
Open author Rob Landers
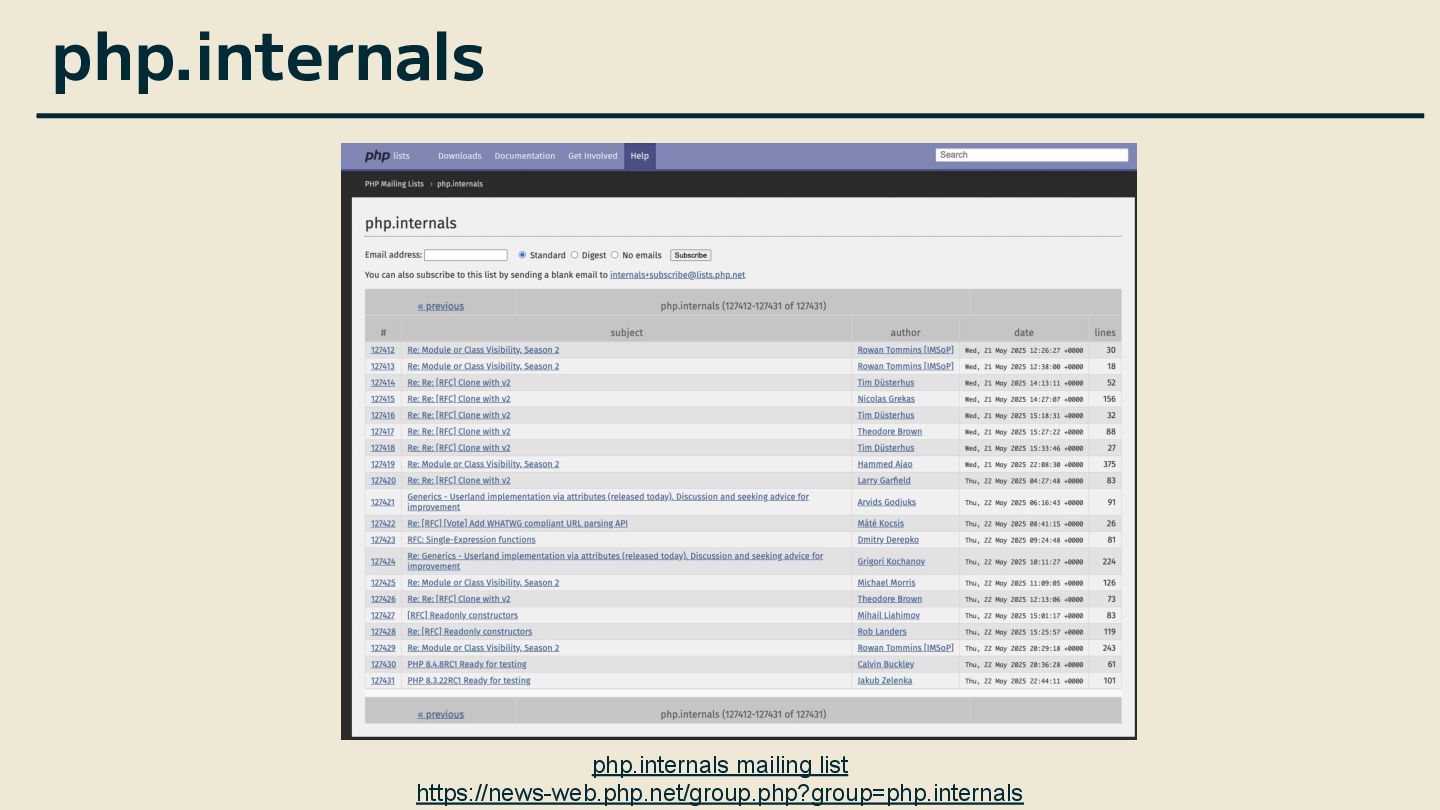(881, 631)
